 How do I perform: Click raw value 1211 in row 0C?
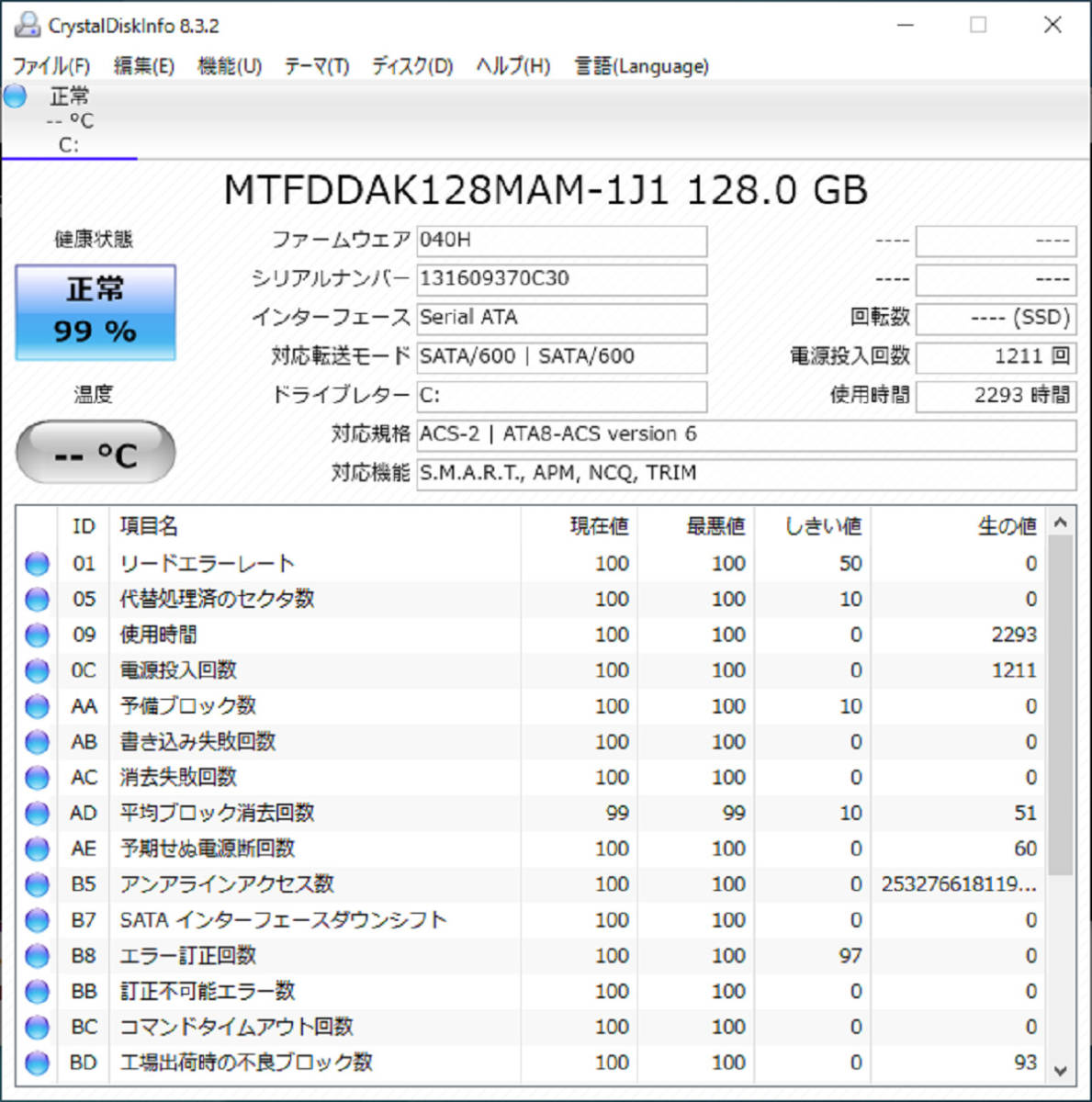coord(1014,671)
